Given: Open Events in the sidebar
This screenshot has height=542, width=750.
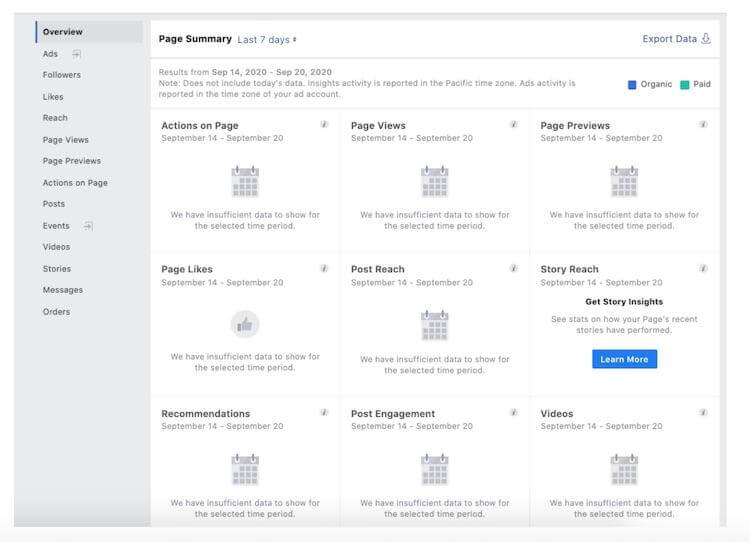Looking at the screenshot, I should click(56, 226).
